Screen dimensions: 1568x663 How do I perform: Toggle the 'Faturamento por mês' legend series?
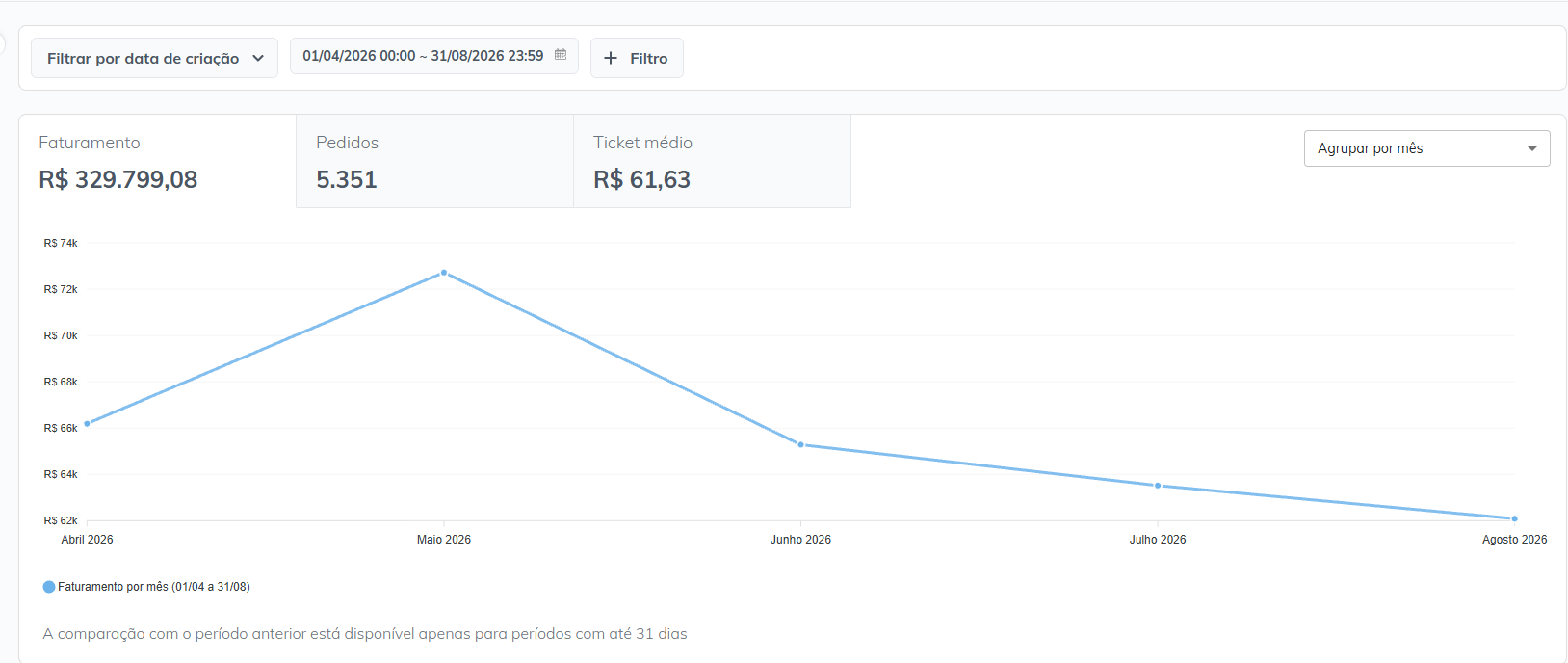146,587
